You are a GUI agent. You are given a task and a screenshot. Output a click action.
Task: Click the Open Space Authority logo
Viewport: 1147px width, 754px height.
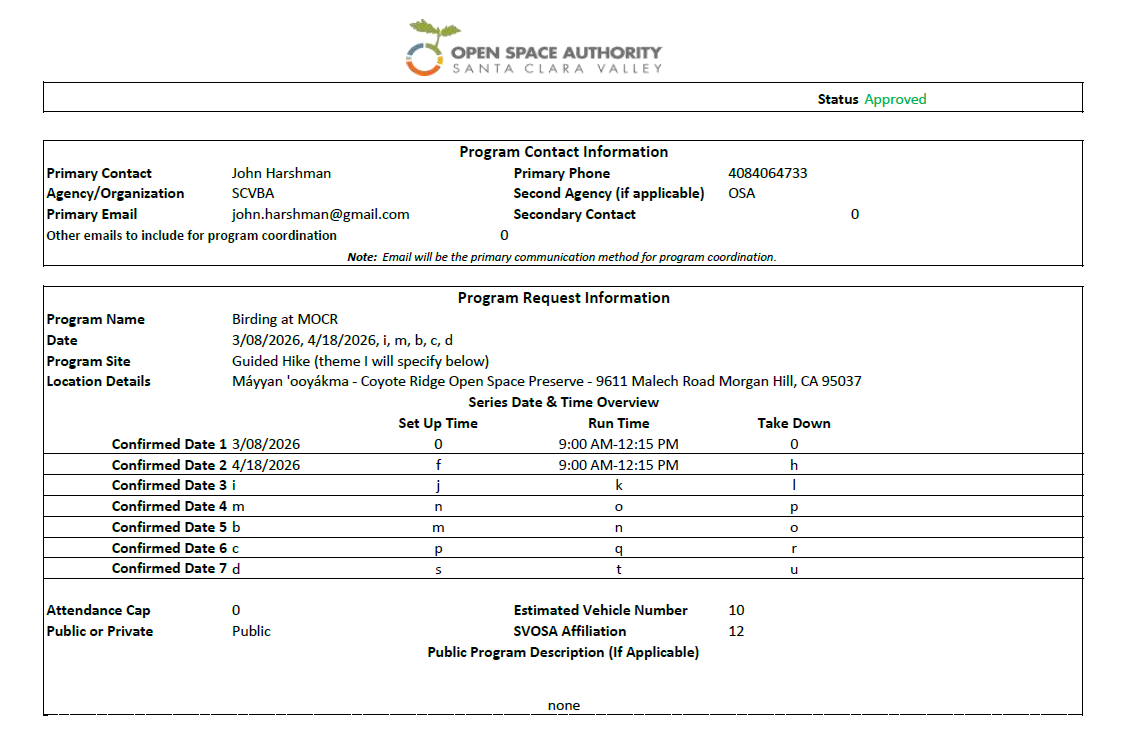tap(534, 48)
